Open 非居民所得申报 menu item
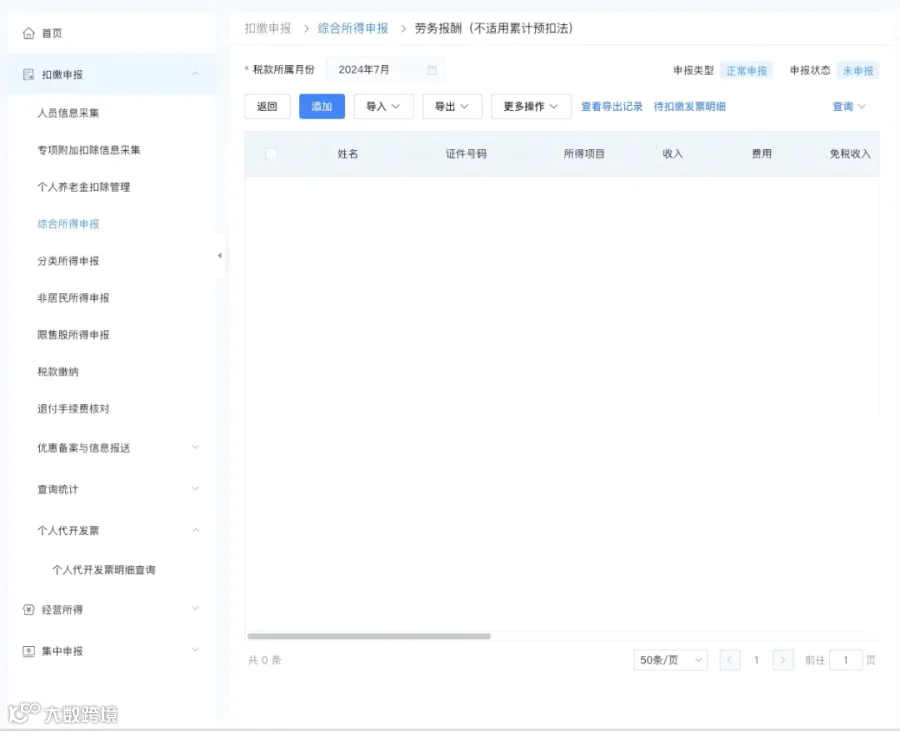Screen dimensions: 900x731 (x=73, y=298)
